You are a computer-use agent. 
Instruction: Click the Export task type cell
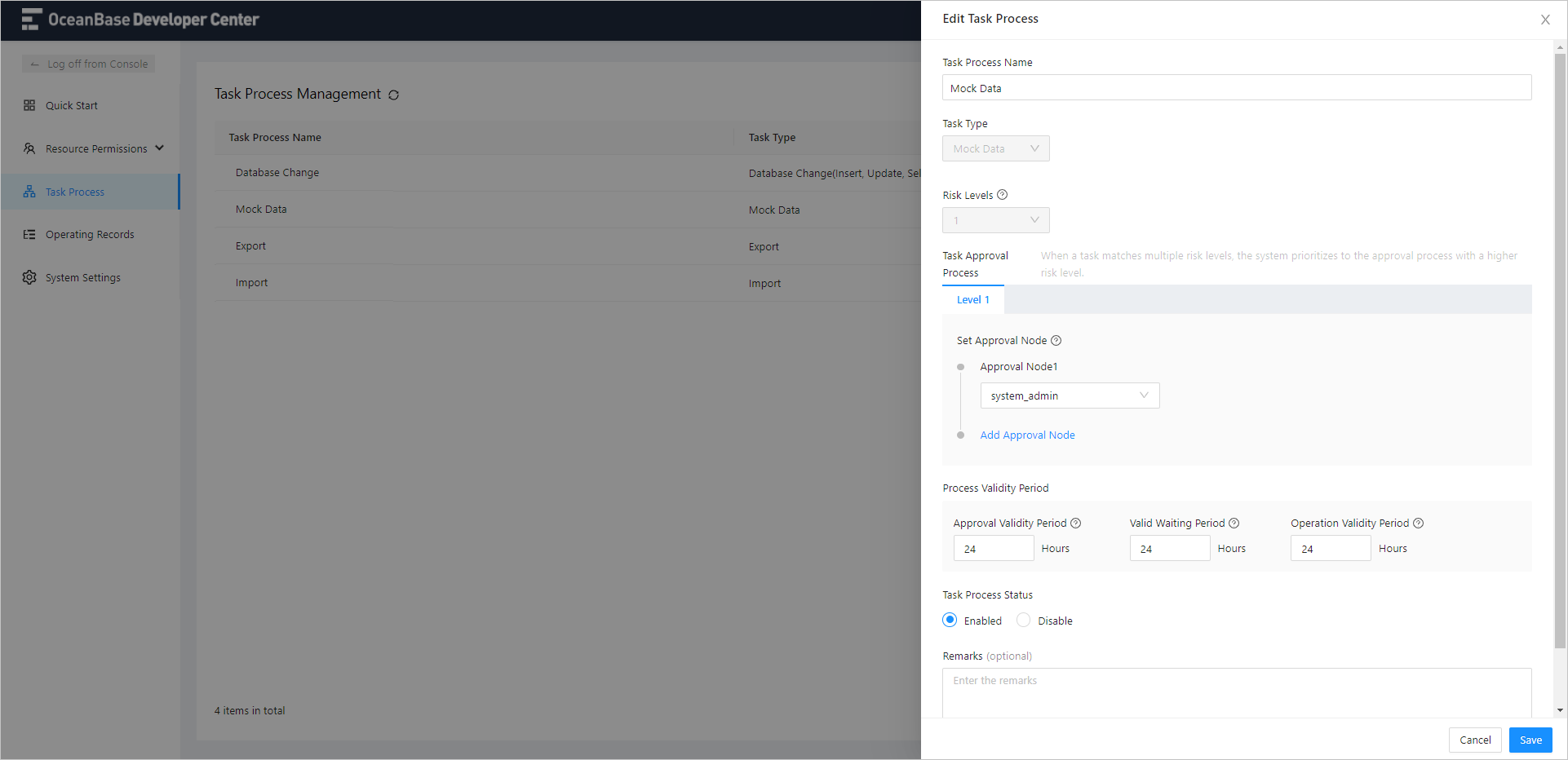coord(764,247)
